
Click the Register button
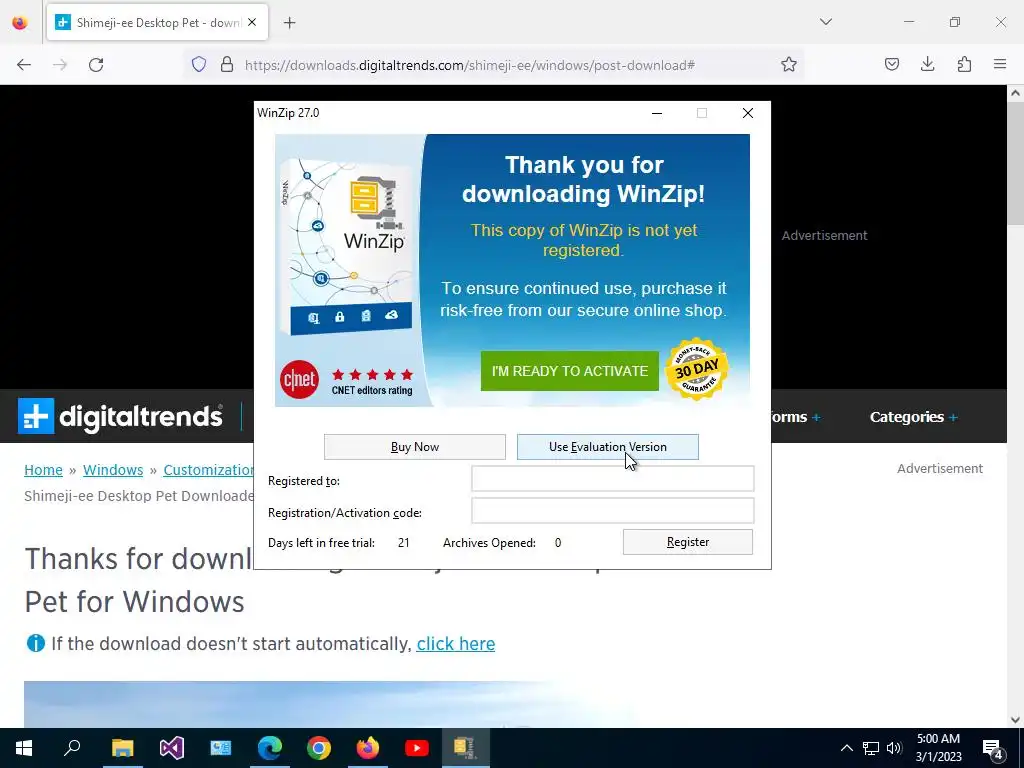pyautogui.click(x=688, y=542)
